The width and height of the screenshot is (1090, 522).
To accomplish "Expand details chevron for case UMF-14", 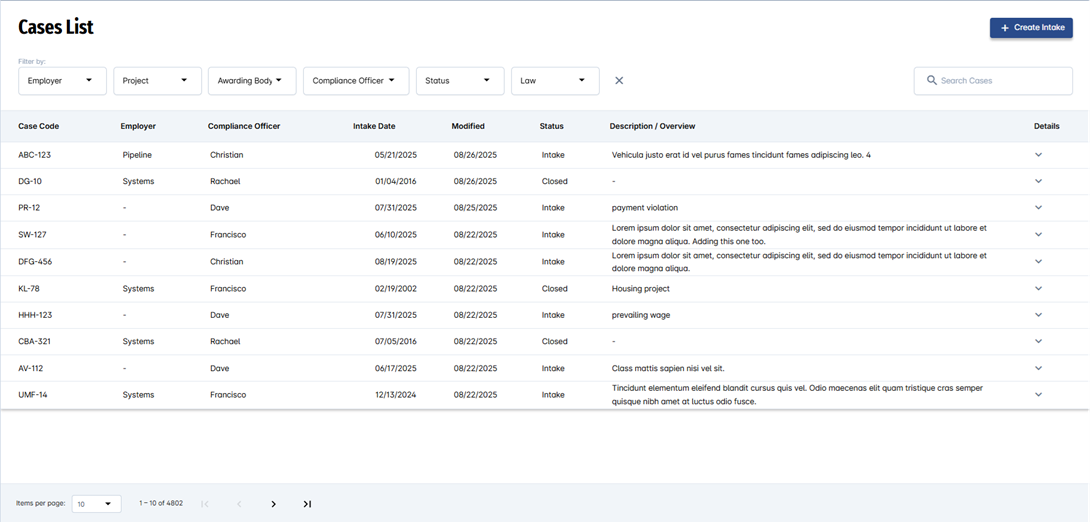I will click(1039, 394).
